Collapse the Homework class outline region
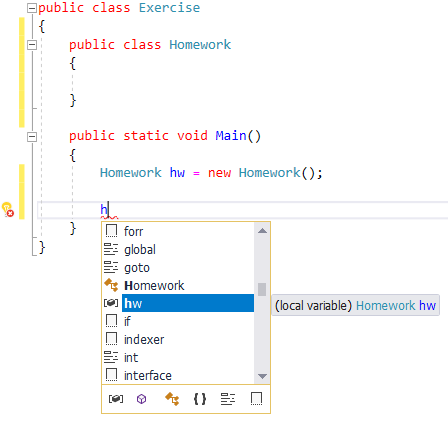The height and width of the screenshot is (426, 448). 32,45
